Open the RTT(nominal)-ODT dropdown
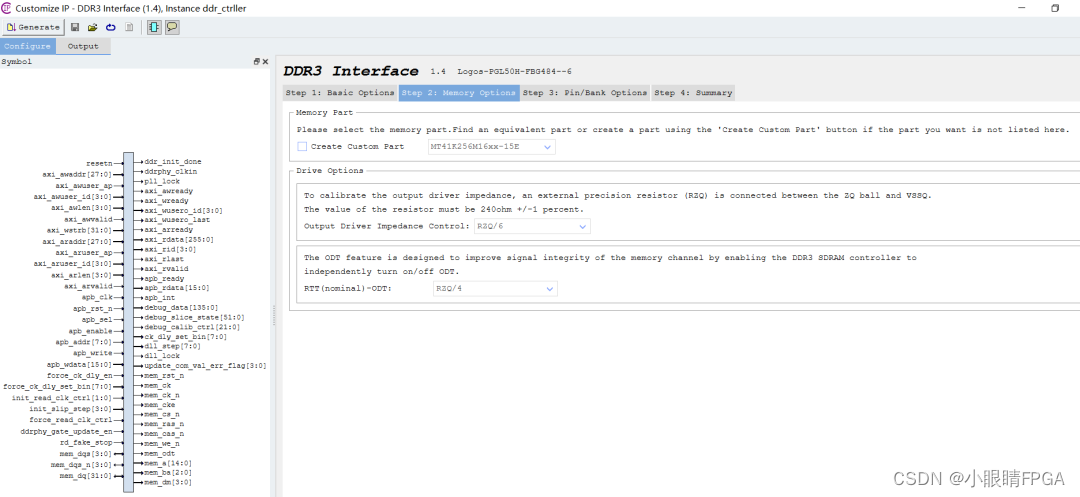Viewport: 1080px width, 497px height. [x=495, y=288]
